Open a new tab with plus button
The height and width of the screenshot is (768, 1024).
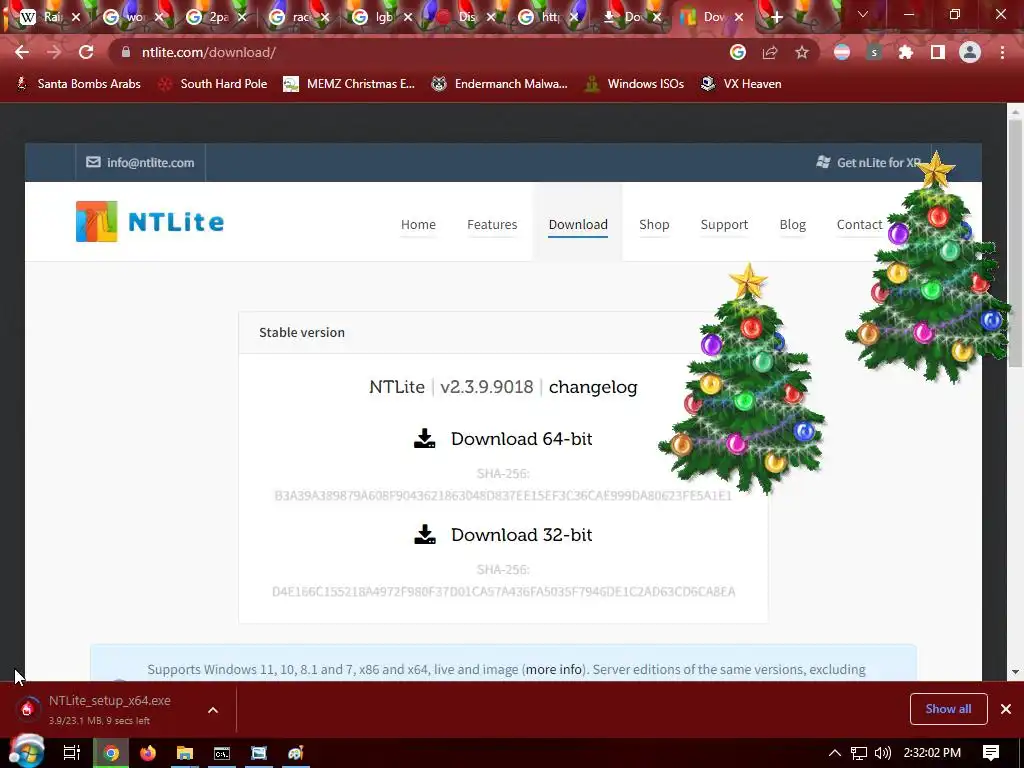(x=776, y=17)
